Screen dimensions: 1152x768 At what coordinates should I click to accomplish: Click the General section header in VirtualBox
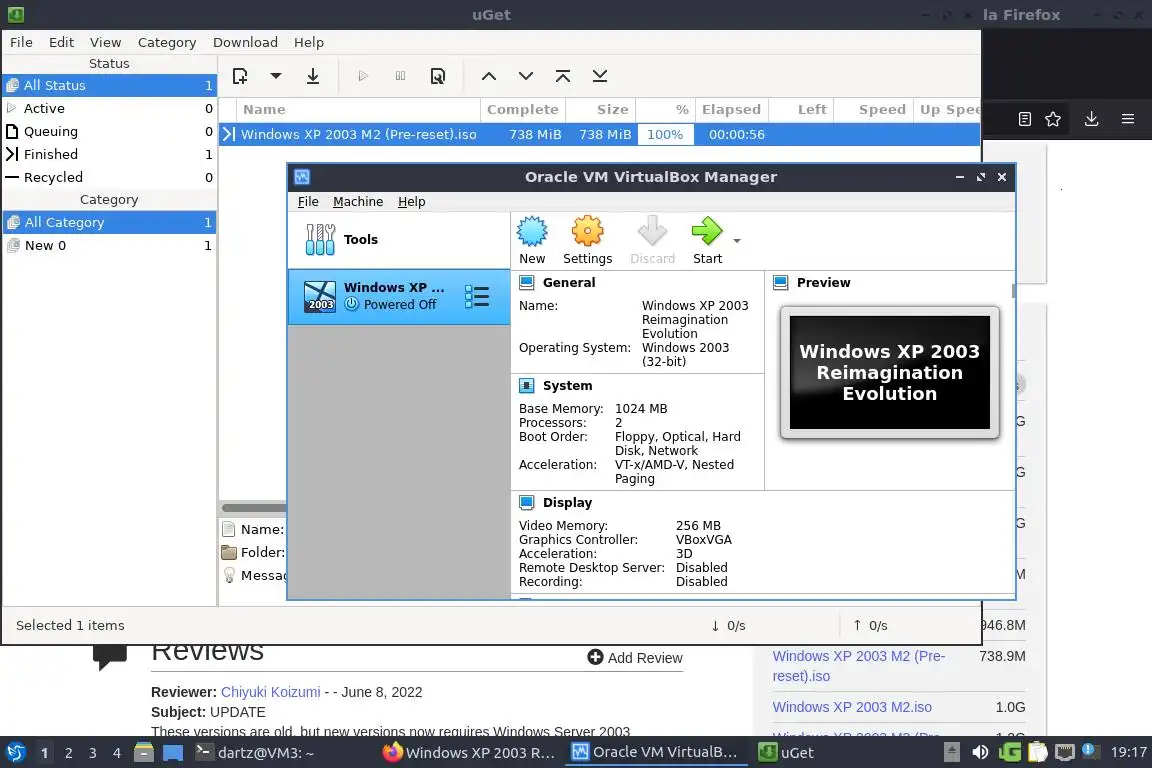pyautogui.click(x=569, y=282)
